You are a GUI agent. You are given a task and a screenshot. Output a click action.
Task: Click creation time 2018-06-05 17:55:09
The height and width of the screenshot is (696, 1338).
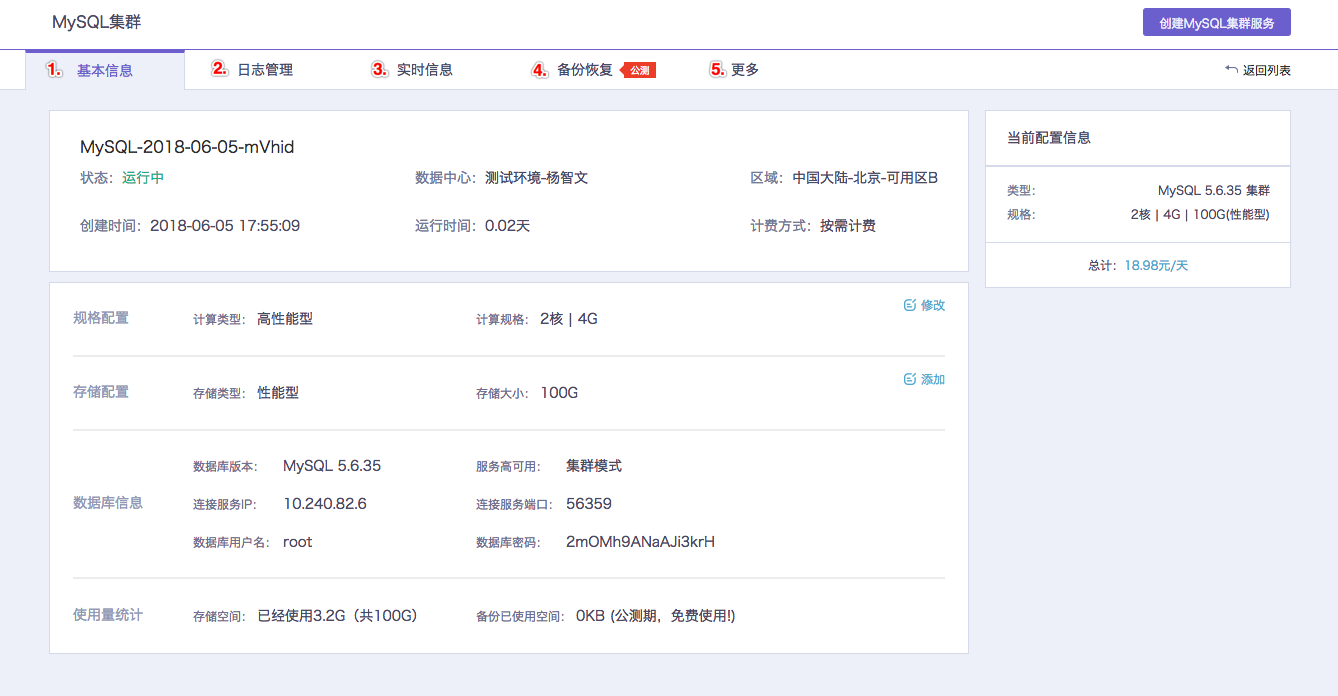coord(225,226)
